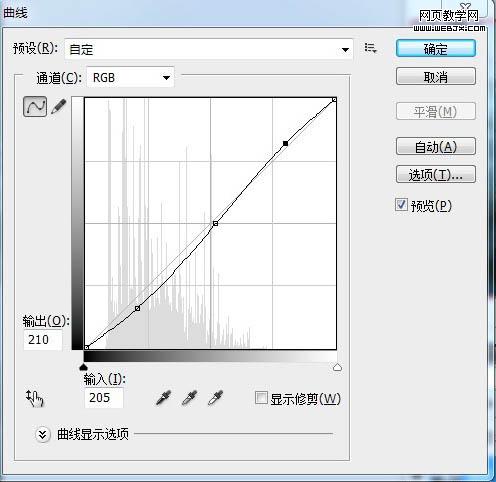
Task: Pick the white point eyedropper
Action: click(x=215, y=398)
